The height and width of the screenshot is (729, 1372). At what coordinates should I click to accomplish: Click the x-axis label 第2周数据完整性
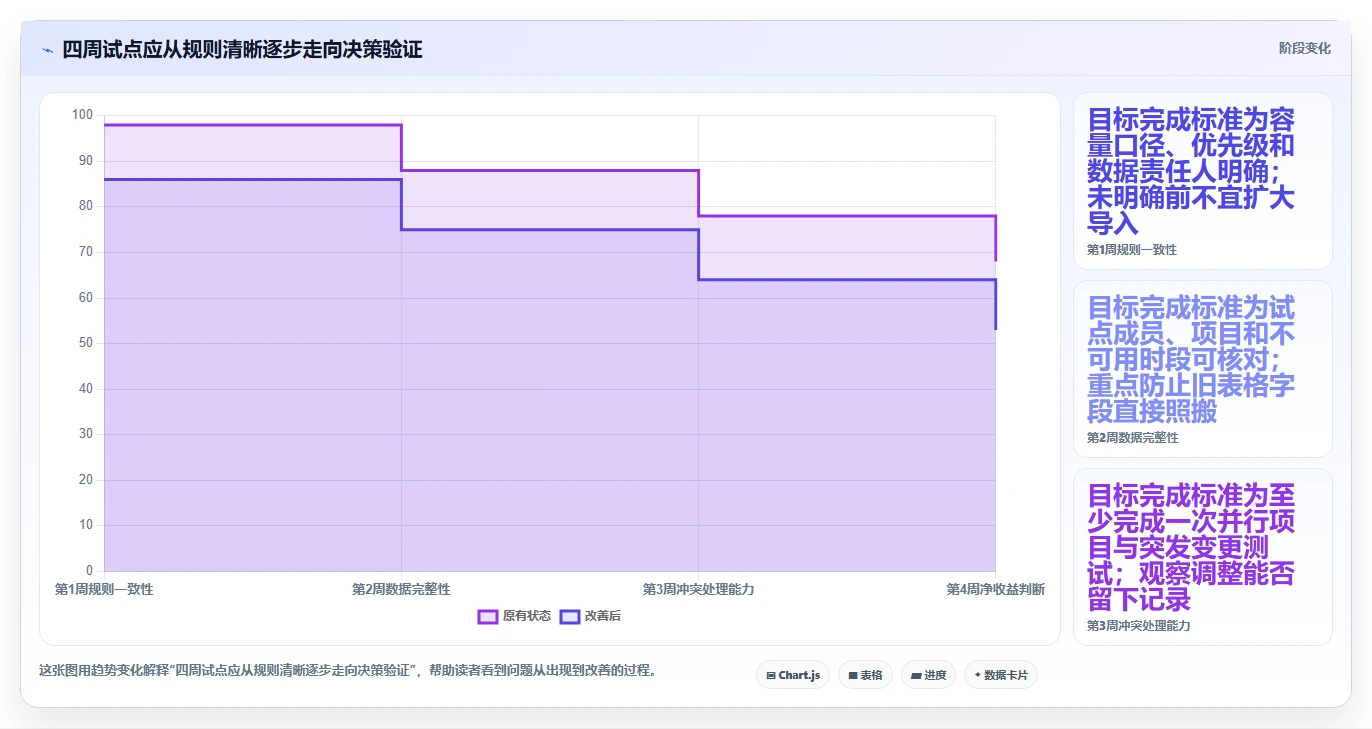(x=401, y=590)
